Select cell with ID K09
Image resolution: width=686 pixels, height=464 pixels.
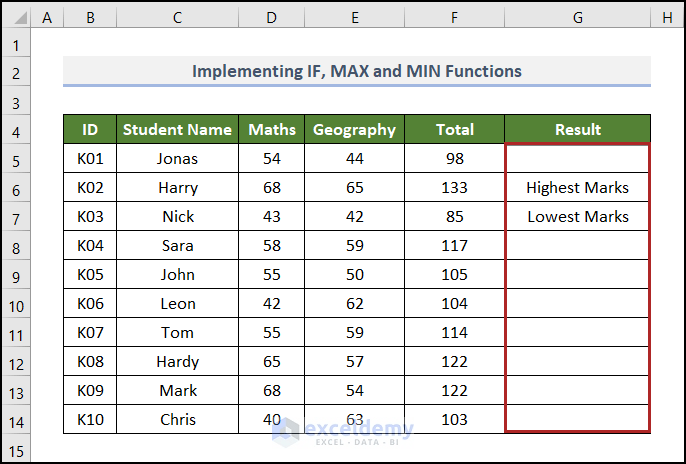pos(90,390)
